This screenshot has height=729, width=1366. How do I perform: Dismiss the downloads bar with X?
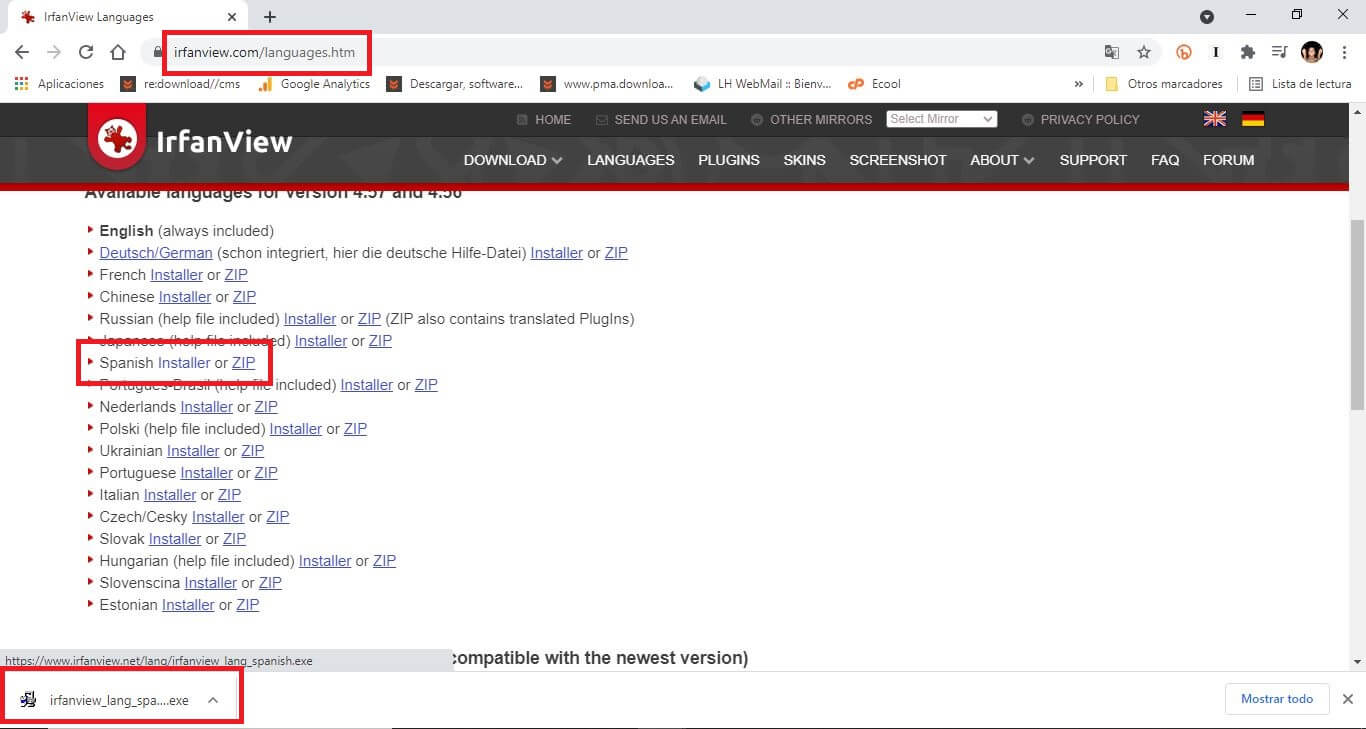pos(1347,699)
